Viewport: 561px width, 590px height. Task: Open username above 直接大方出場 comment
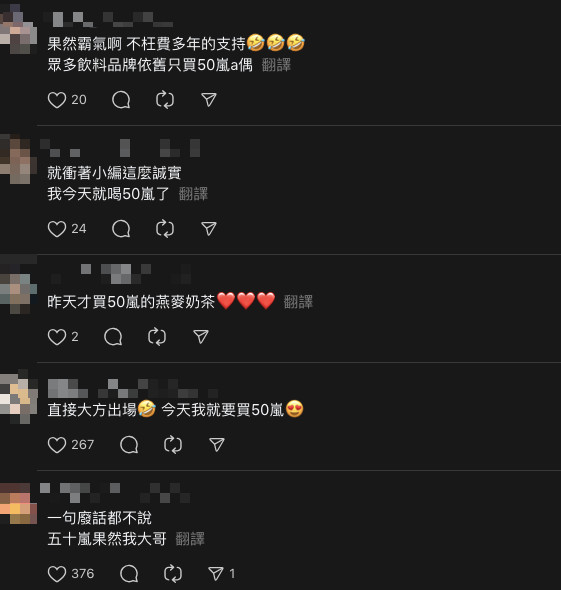pos(132,389)
